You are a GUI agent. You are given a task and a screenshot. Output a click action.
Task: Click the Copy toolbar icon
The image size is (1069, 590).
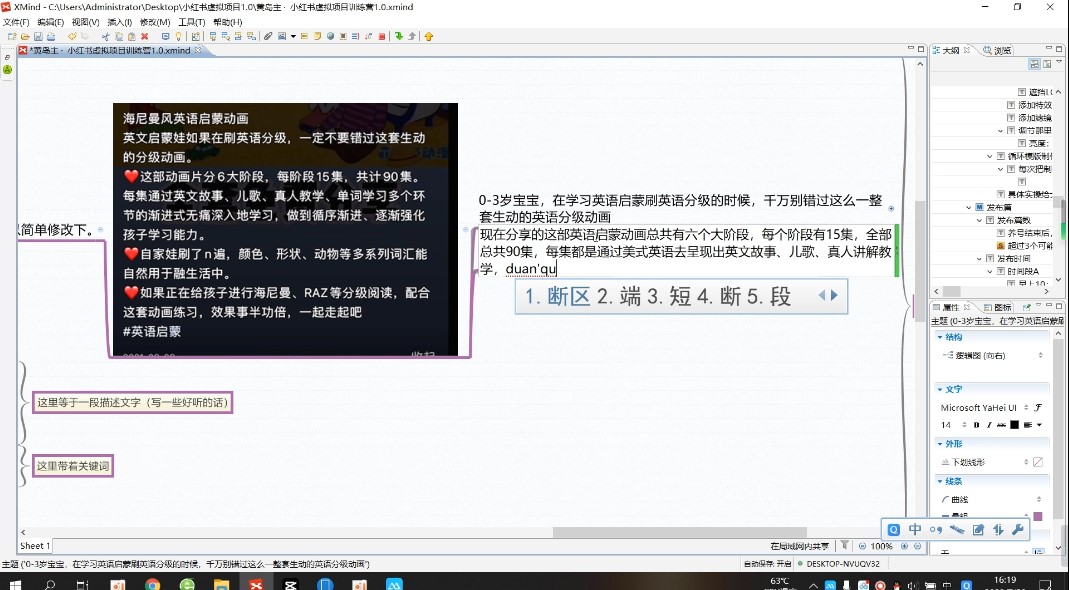click(x=119, y=37)
